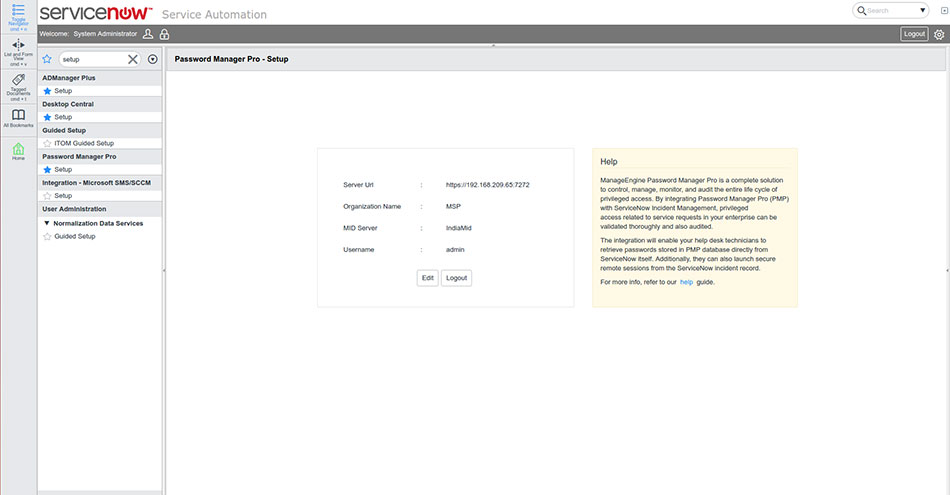The width and height of the screenshot is (950, 495).
Task: Collapse the banner using the top-center arrow
Action: [x=493, y=45]
